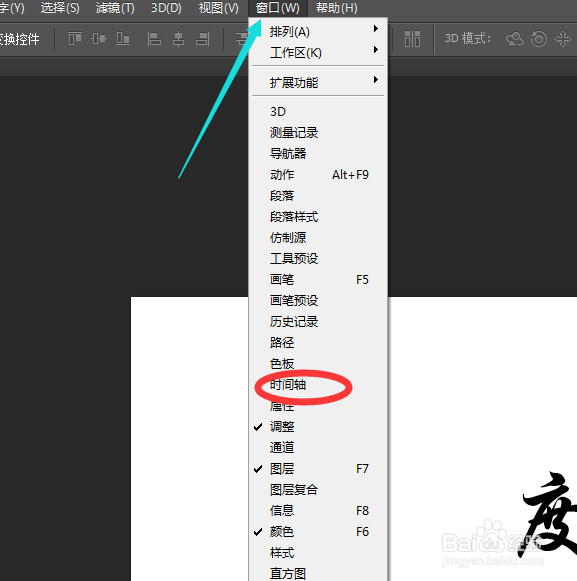Select the 3D rotate mode icon
The width and height of the screenshot is (577, 581).
click(x=515, y=39)
